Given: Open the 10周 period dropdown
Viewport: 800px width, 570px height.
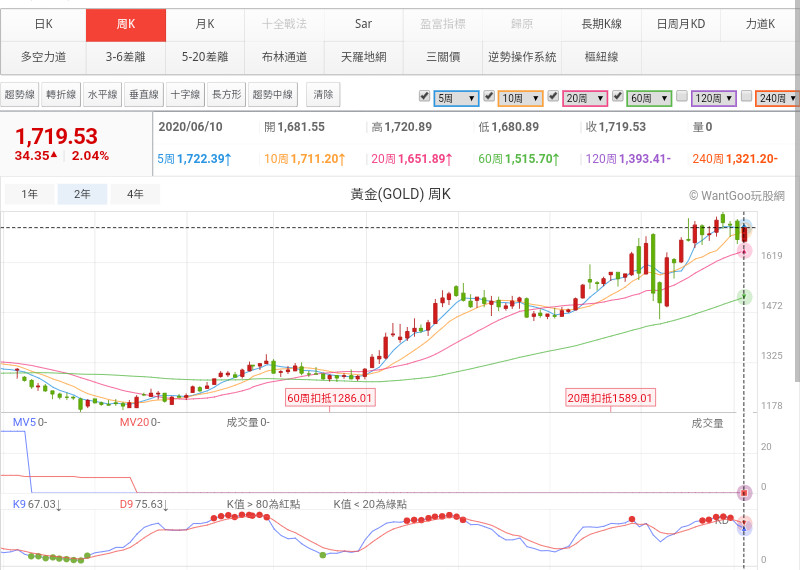Looking at the screenshot, I should coord(521,98).
